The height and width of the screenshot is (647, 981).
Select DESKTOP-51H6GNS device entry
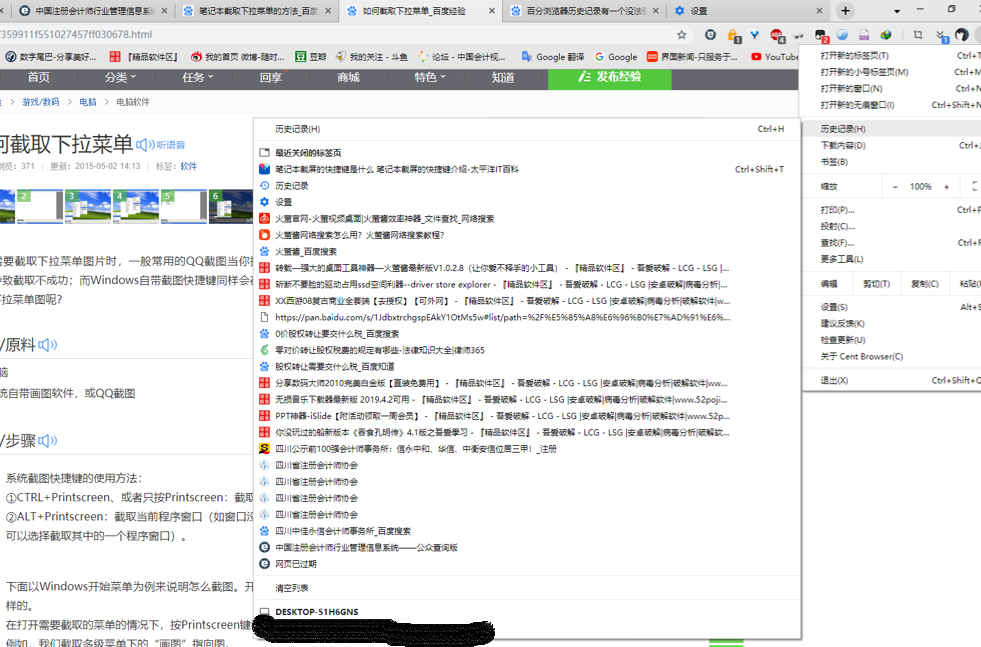[x=527, y=612]
